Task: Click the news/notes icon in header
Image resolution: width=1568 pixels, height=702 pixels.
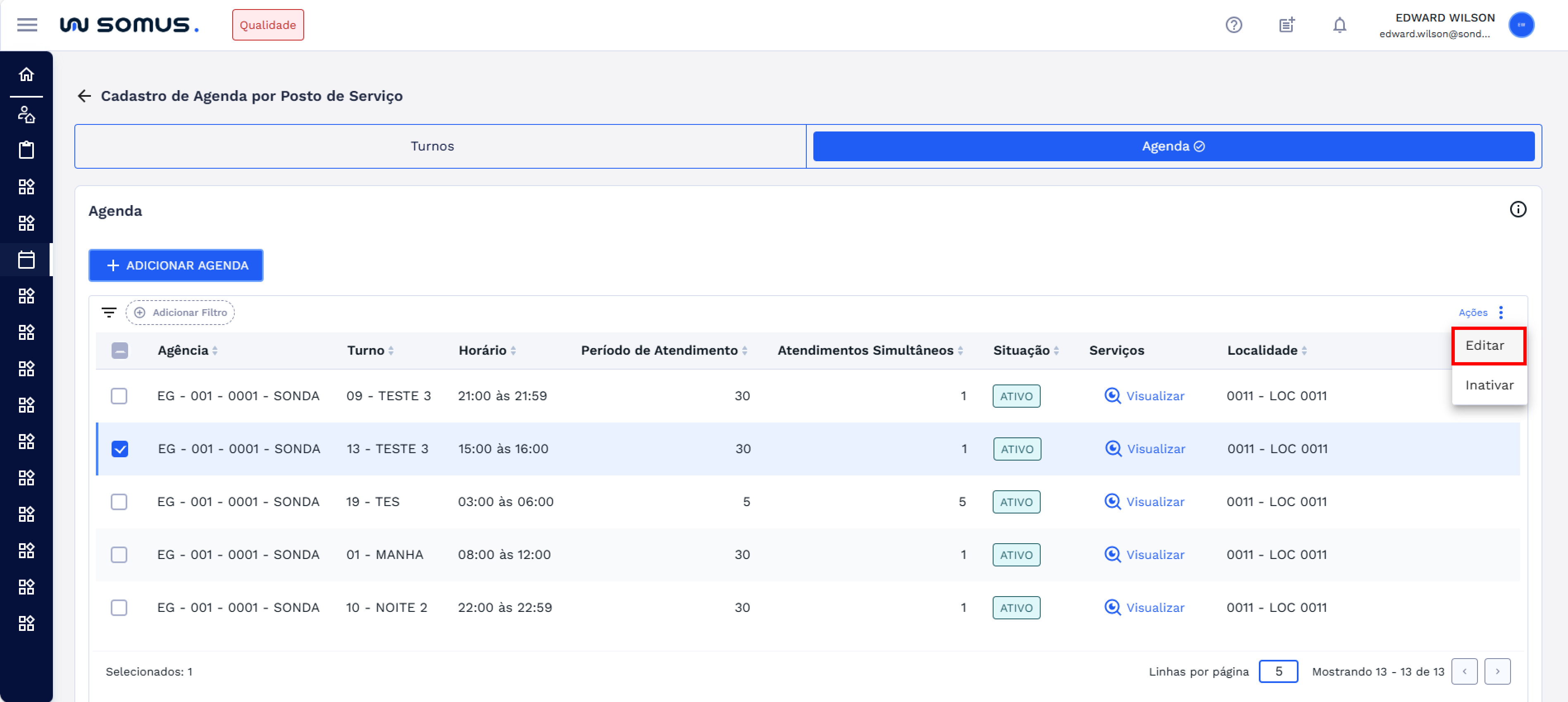Action: coord(1286,25)
